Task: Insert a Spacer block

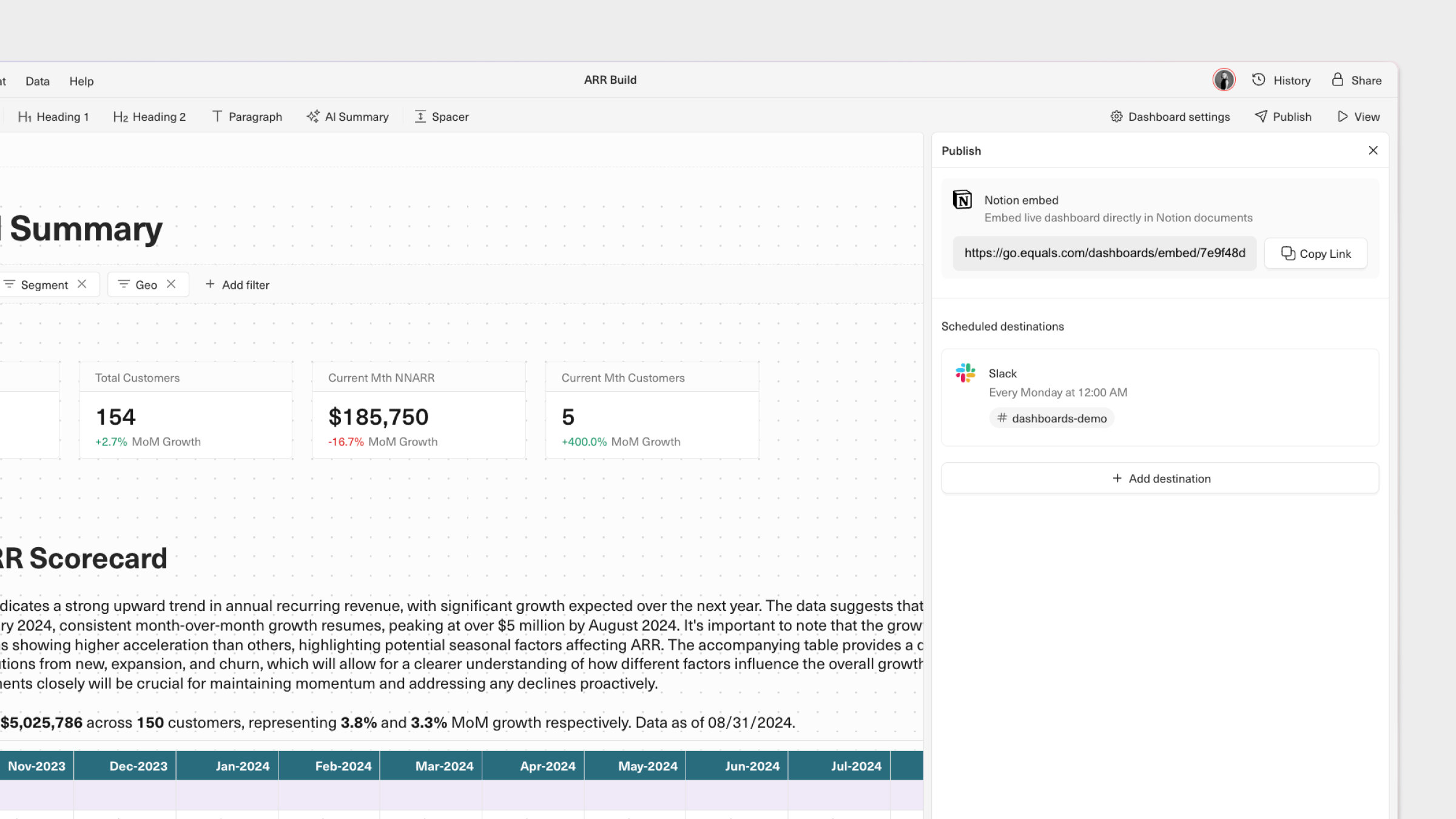Action: tap(442, 116)
